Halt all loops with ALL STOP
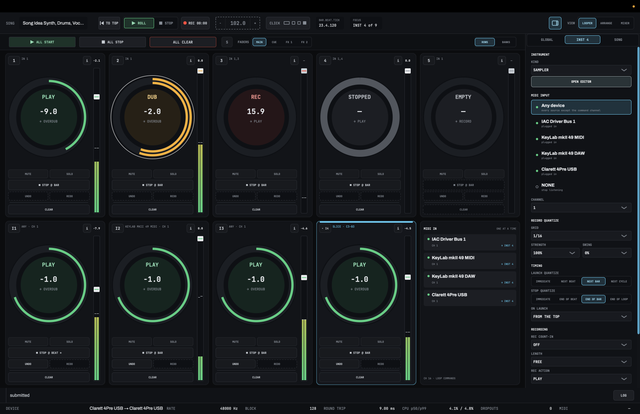Viewport: 640px width, 414px height. pyautogui.click(x=112, y=42)
